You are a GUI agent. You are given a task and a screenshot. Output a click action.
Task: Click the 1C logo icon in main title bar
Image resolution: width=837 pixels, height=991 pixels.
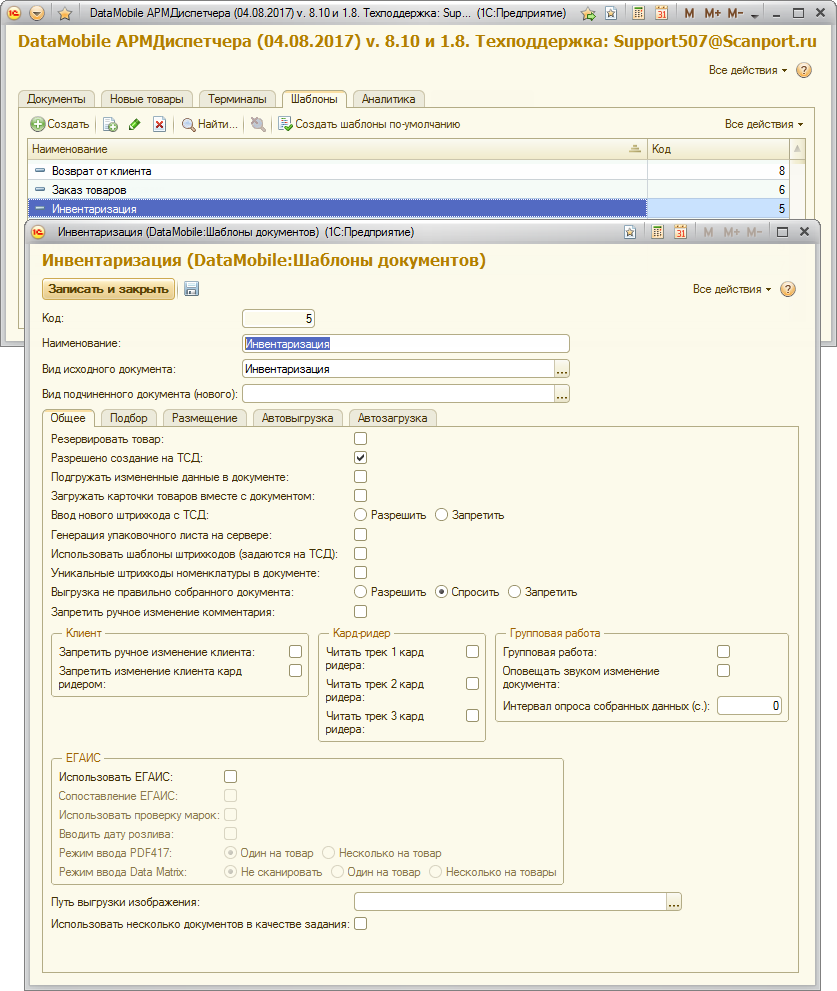tap(14, 13)
